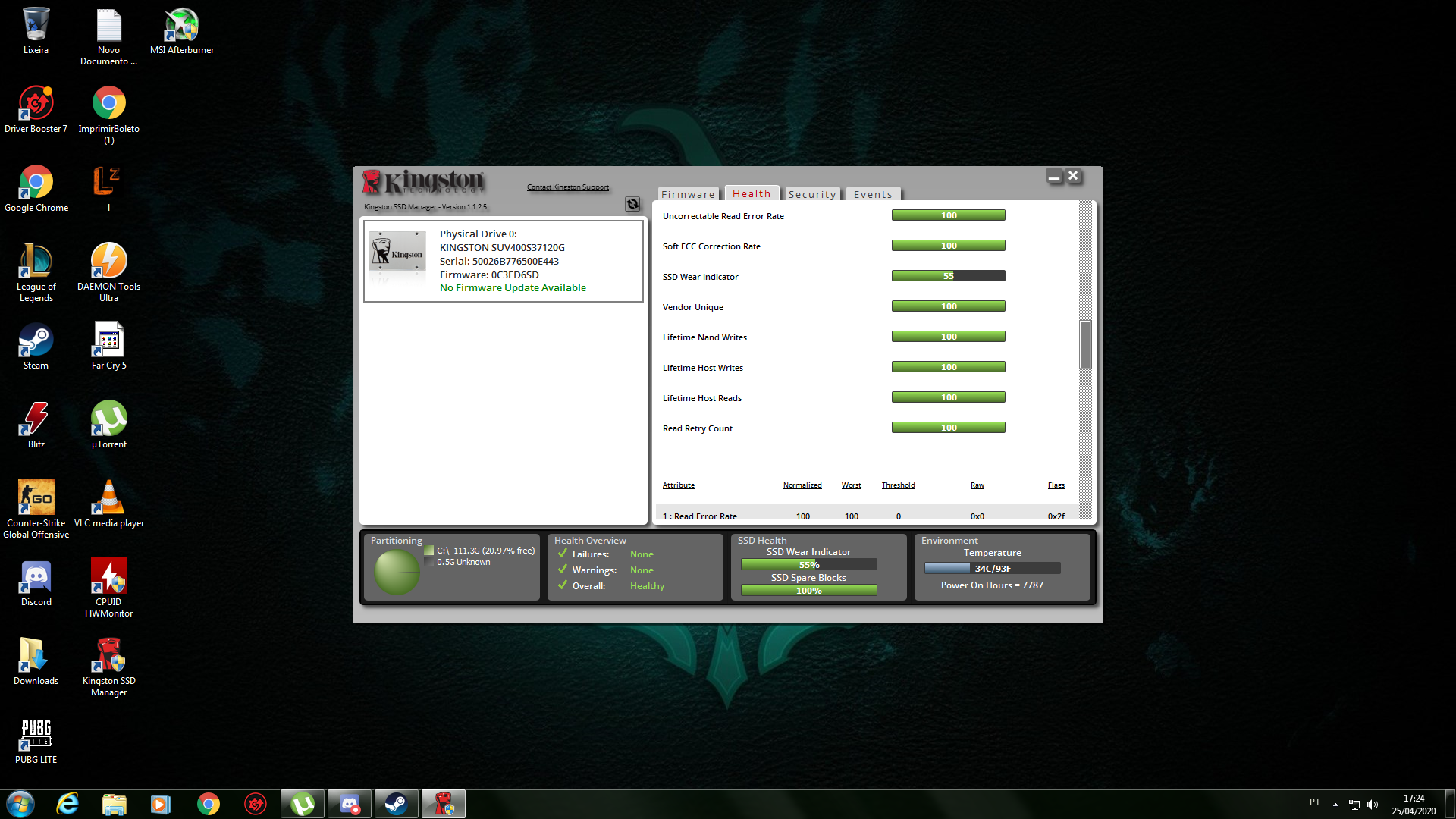Open the Downloads folder desktop icon
Viewport: 1456px width, 819px height.
(36, 662)
